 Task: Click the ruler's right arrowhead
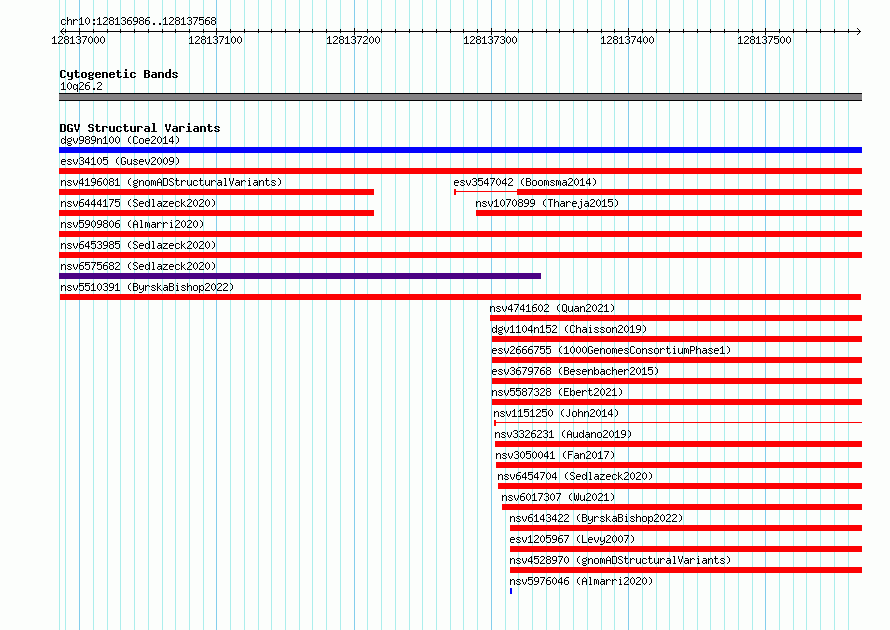[859, 31]
